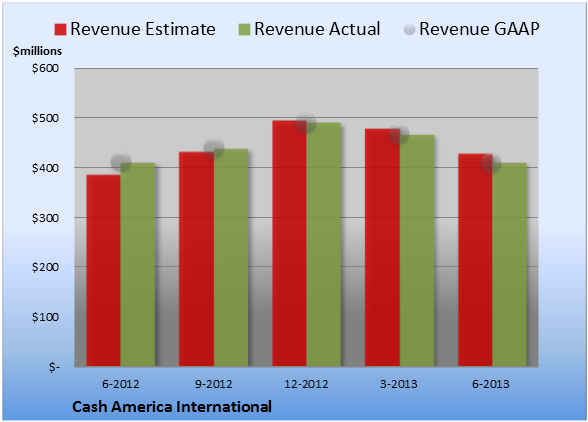588x422 pixels.
Task: Select the red estimate bar for 6-2012
Action: coord(104,270)
